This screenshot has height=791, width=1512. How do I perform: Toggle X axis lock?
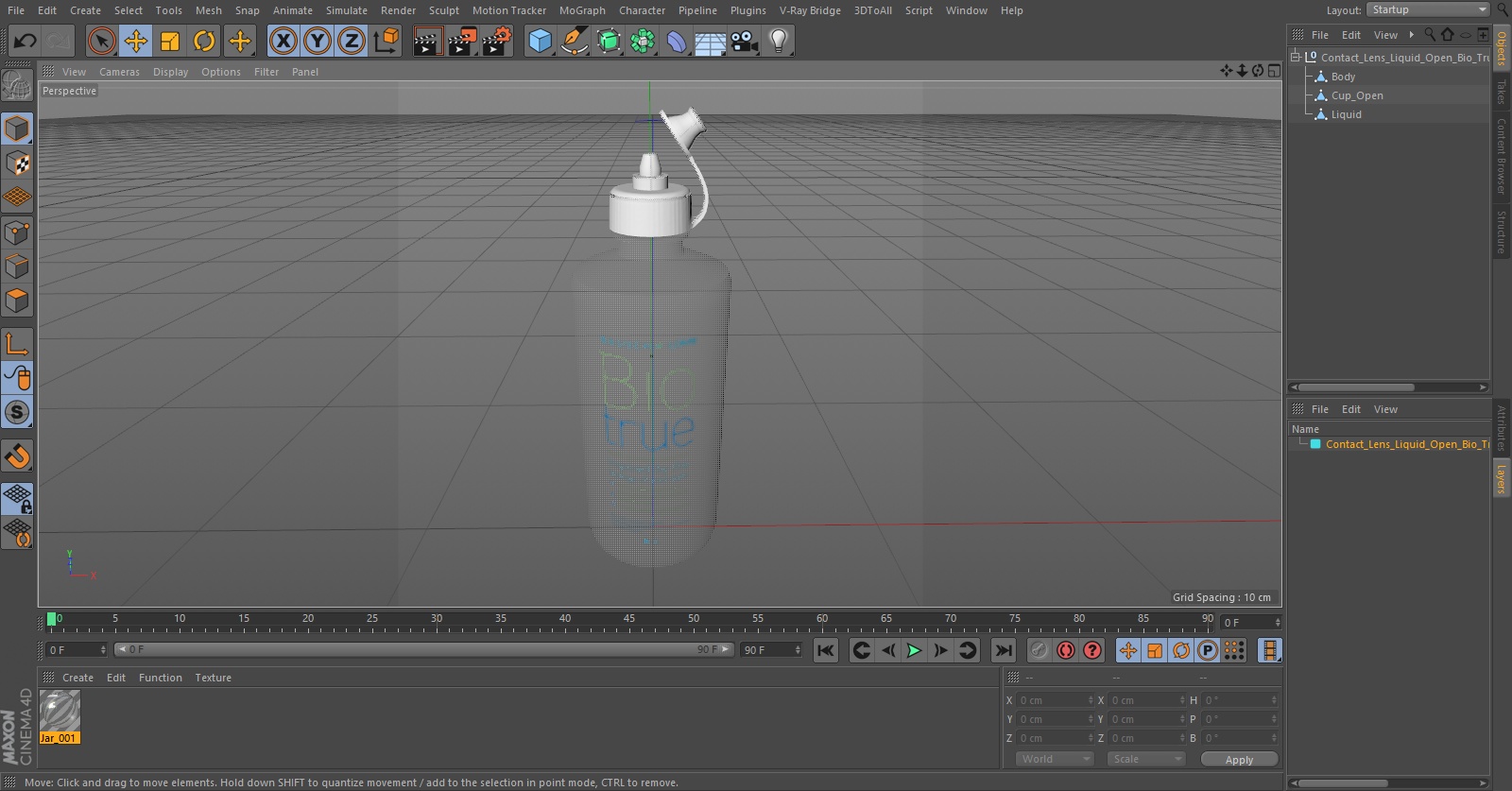click(283, 41)
